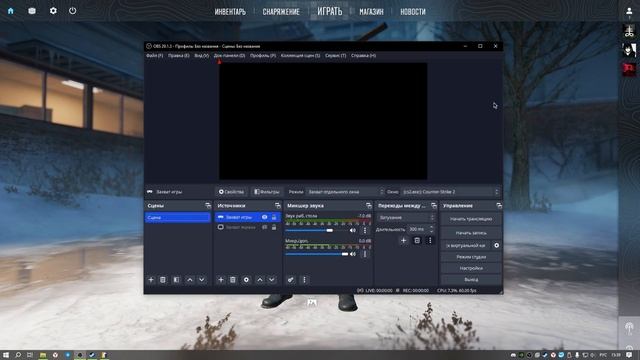The width and height of the screenshot is (640, 360).
Task: Open Windows Start menu
Action: 6,355
